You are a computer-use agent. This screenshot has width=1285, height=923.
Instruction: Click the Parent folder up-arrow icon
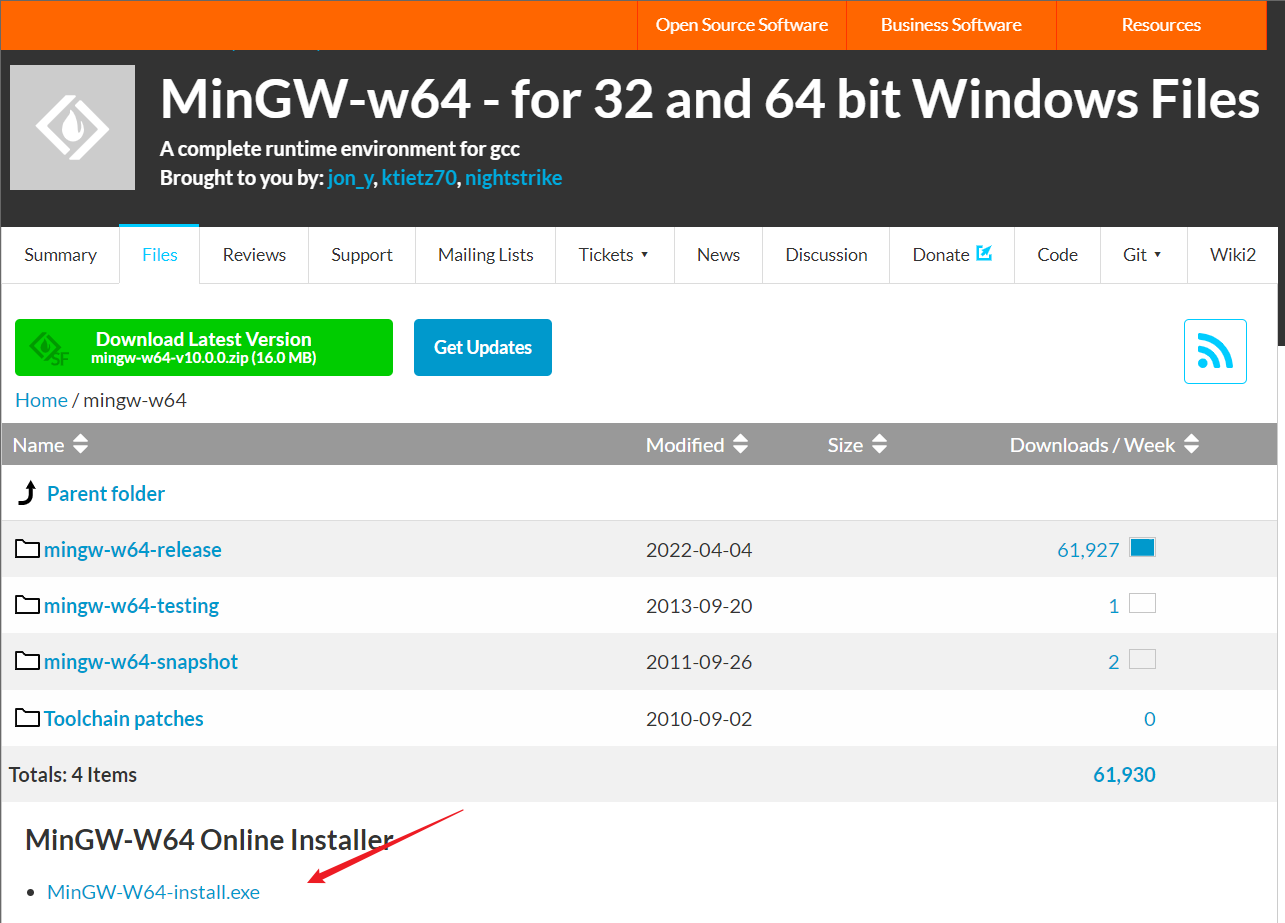[x=28, y=493]
